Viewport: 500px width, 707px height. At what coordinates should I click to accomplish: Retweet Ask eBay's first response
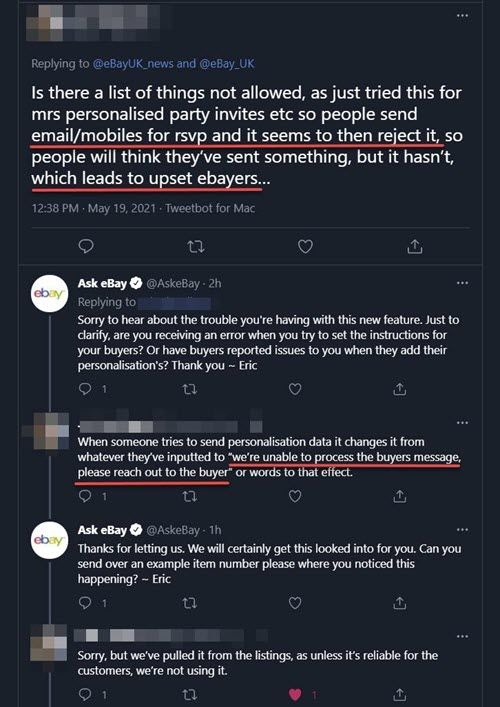click(190, 389)
